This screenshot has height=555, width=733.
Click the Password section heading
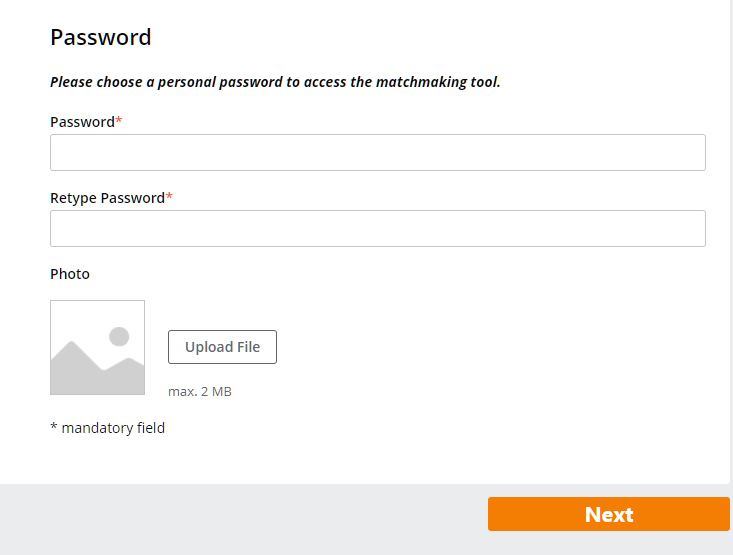pyautogui.click(x=100, y=38)
